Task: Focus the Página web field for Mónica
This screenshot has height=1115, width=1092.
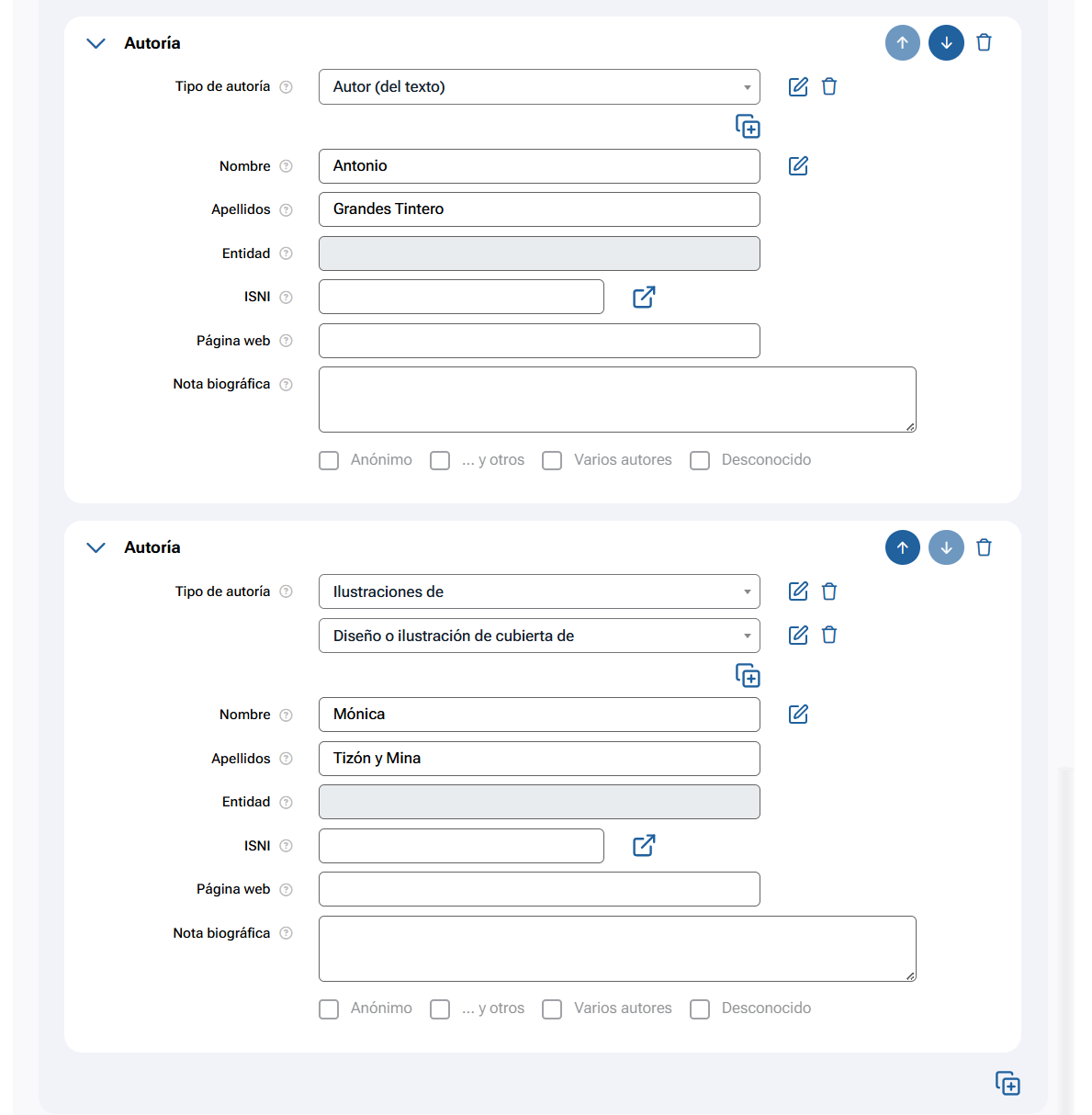Action: click(x=539, y=889)
